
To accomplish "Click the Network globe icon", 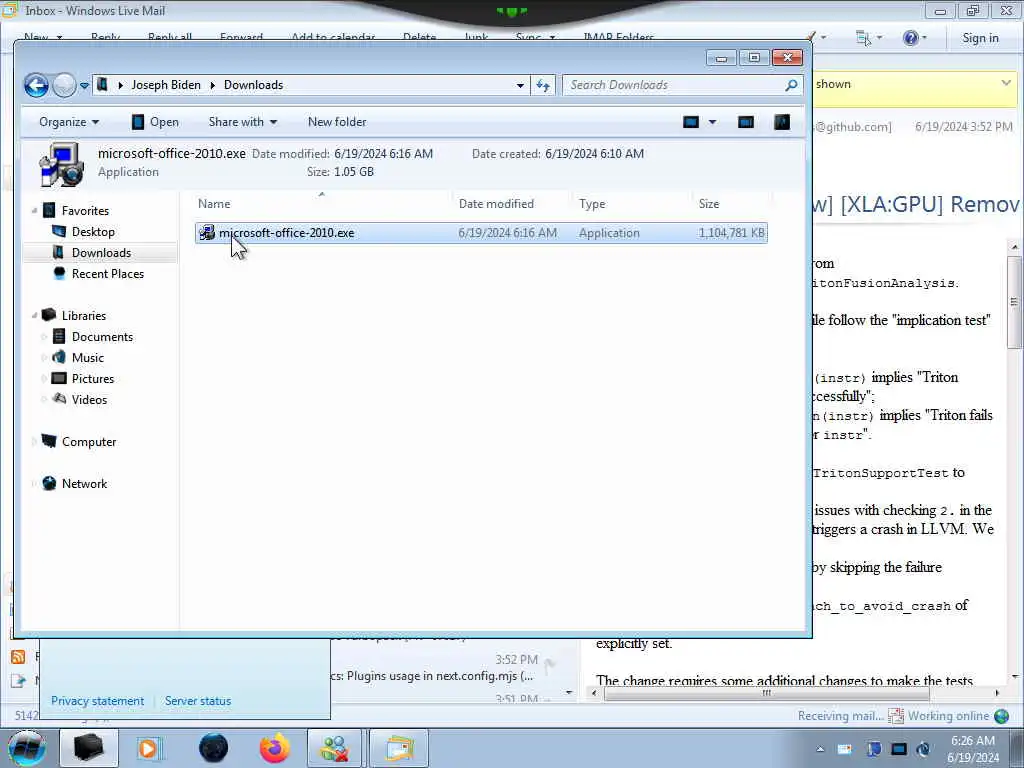I will (49, 483).
